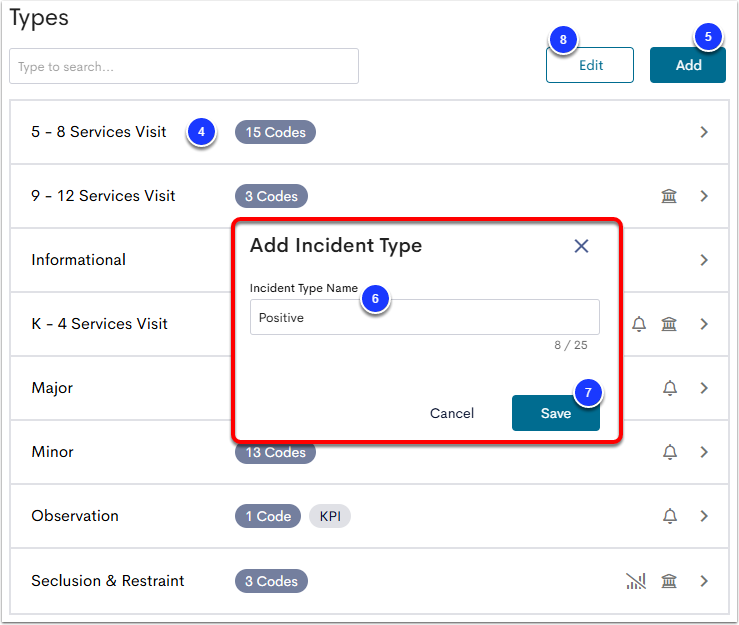Open the Major row chevron arrow
The image size is (739, 625).
pyautogui.click(x=704, y=388)
